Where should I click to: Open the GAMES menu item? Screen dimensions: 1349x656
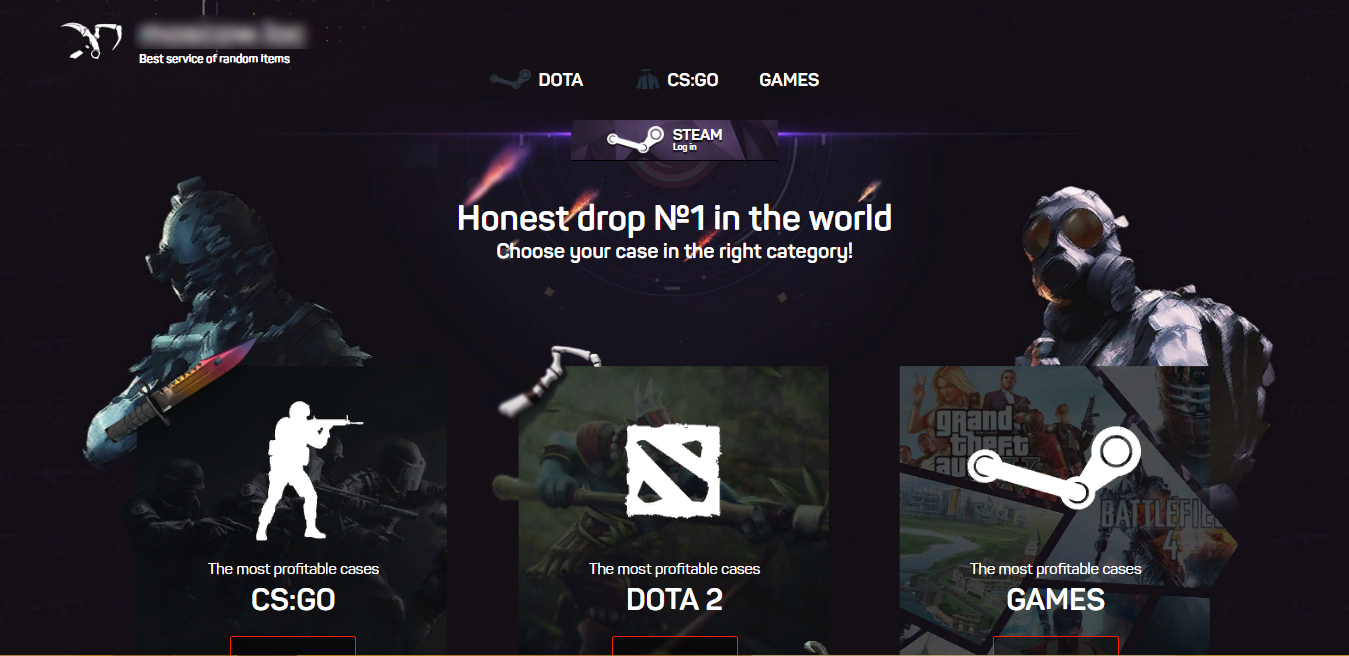click(x=789, y=80)
